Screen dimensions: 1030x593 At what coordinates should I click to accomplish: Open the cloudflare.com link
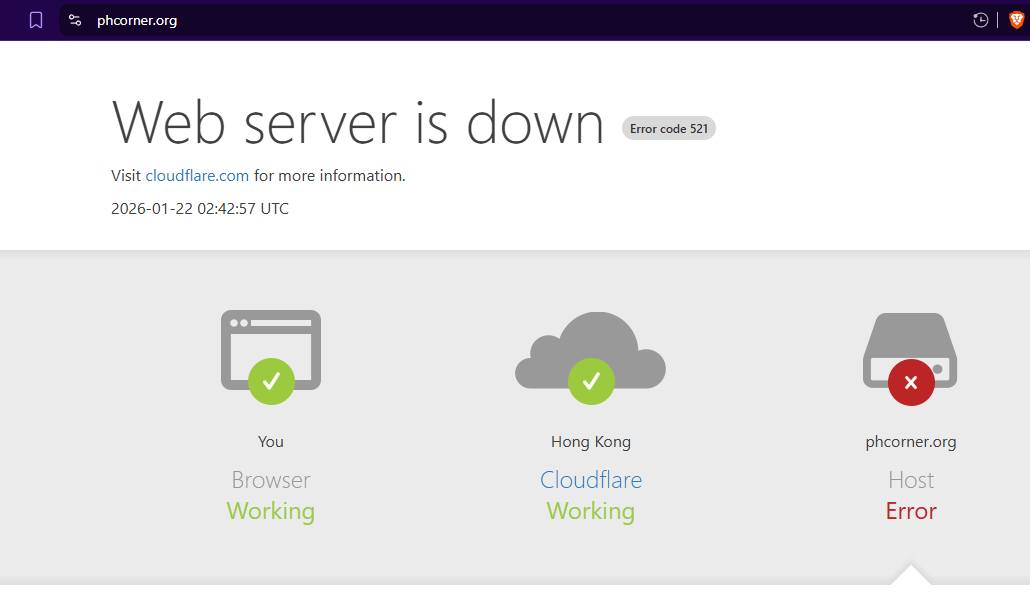(197, 176)
